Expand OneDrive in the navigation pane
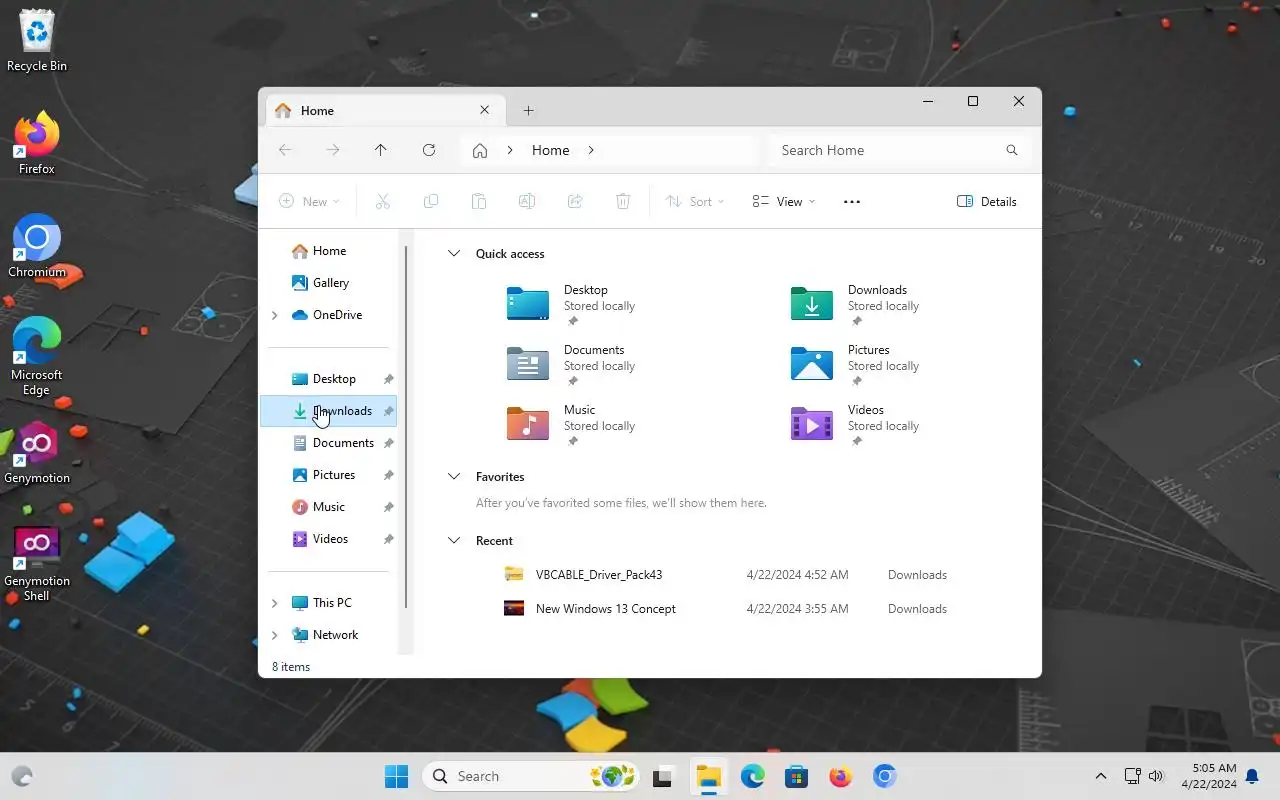This screenshot has width=1280, height=800. tap(275, 315)
